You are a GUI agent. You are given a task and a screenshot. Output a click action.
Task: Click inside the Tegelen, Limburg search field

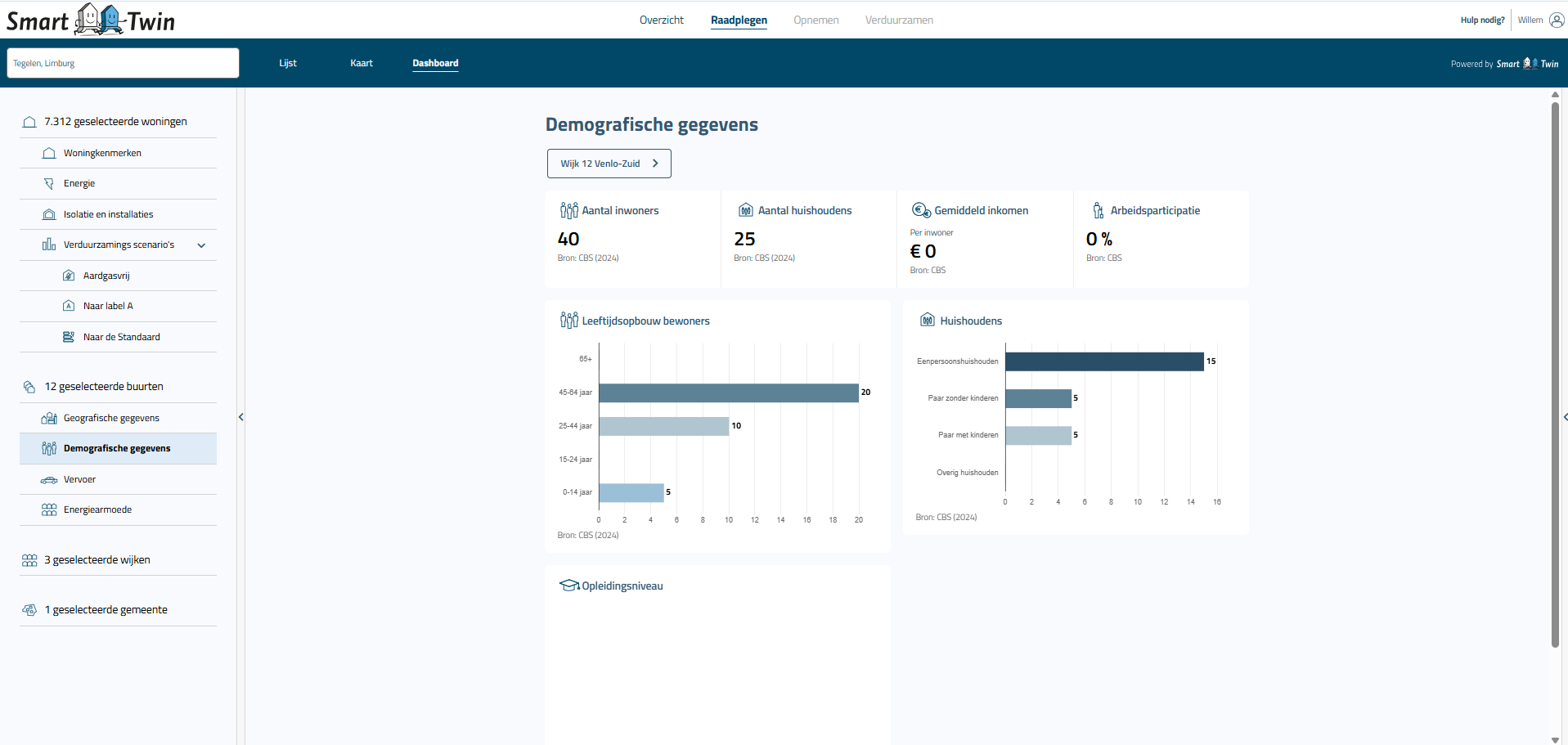click(123, 63)
